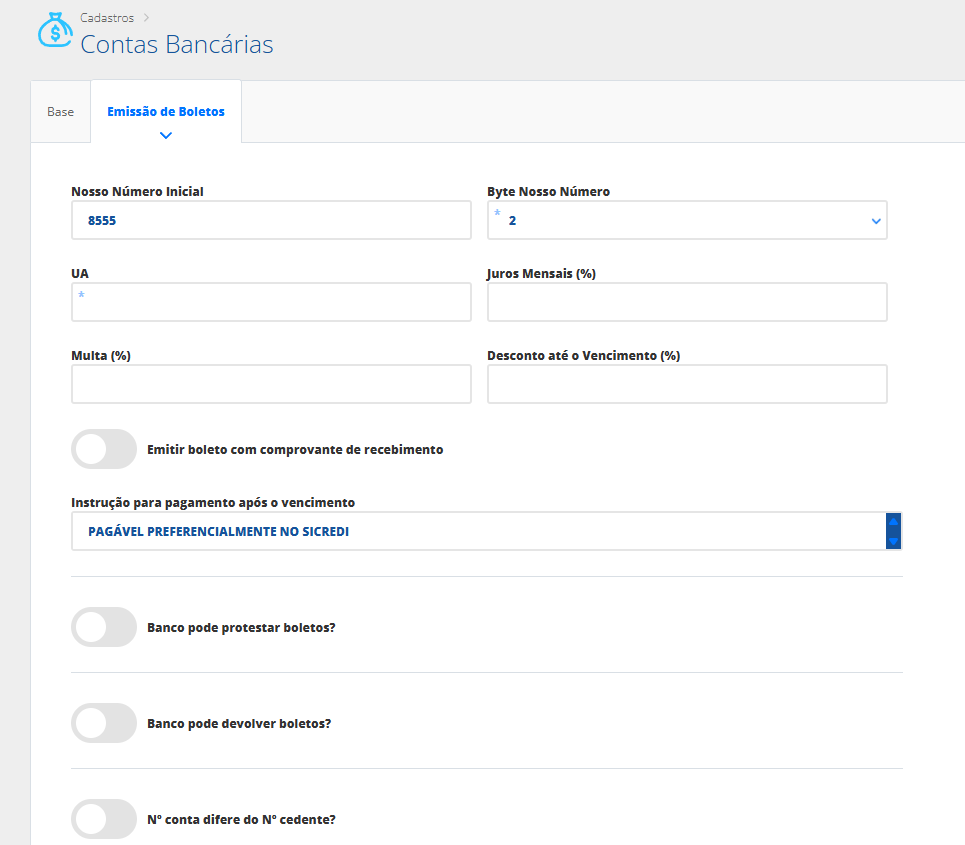Switch on N° conta difere do cedente

point(104,819)
